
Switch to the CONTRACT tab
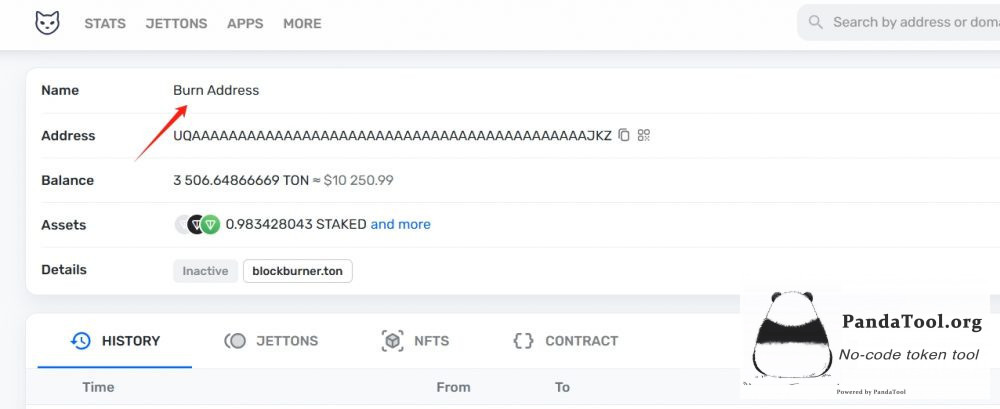coord(566,341)
